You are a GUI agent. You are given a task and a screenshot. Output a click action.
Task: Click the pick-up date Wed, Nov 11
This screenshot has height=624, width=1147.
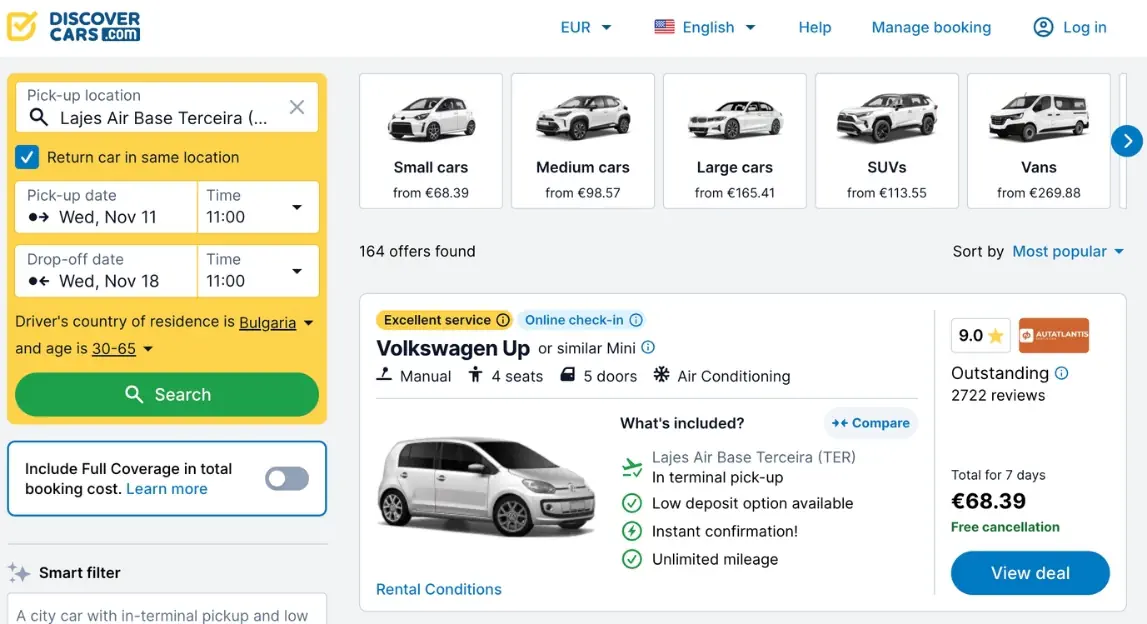(x=106, y=207)
